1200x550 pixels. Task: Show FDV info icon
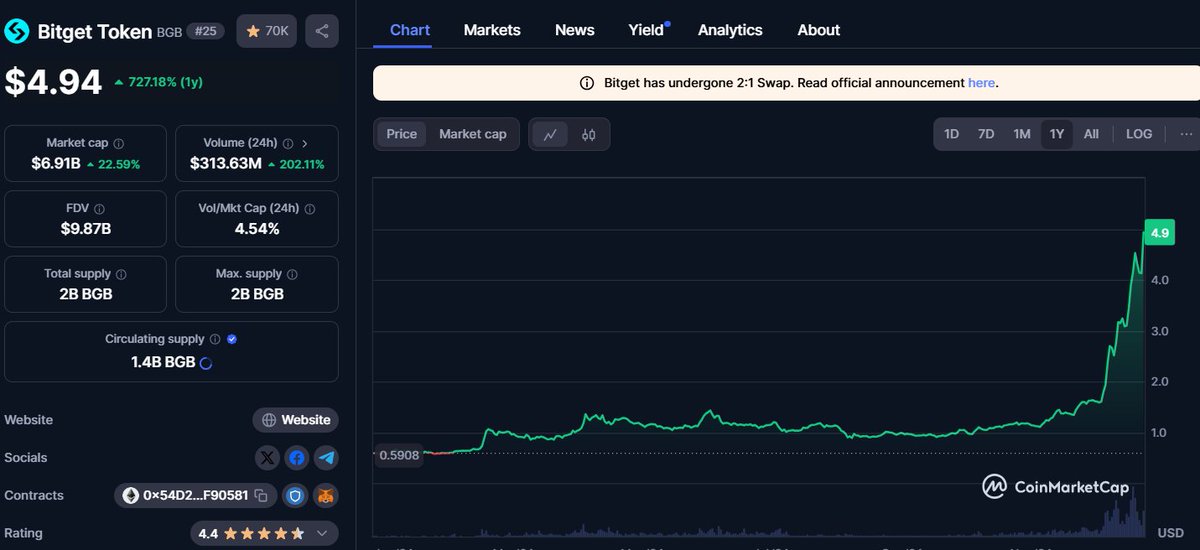[99, 209]
